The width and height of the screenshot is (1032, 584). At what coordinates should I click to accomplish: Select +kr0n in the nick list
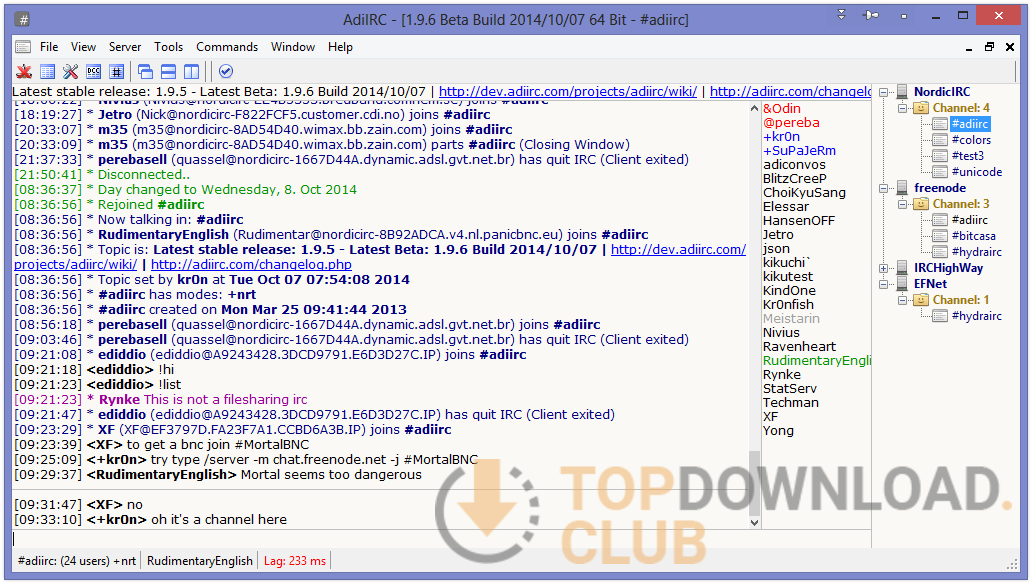point(781,137)
